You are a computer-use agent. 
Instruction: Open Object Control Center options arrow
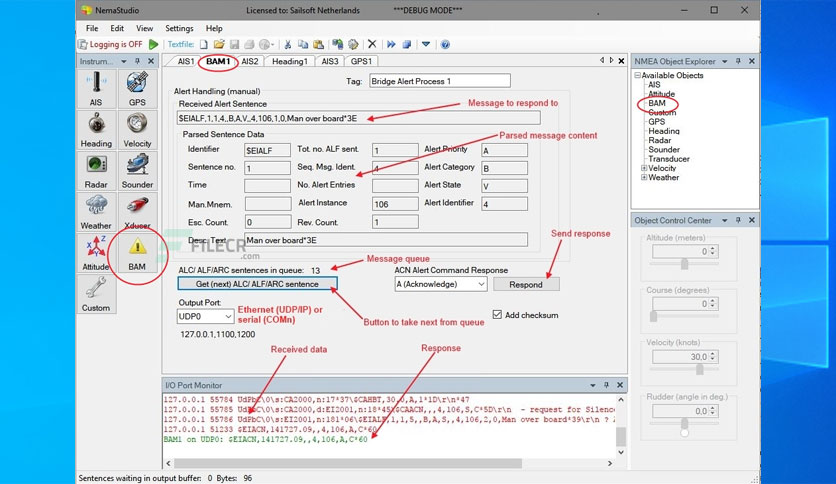[x=725, y=220]
